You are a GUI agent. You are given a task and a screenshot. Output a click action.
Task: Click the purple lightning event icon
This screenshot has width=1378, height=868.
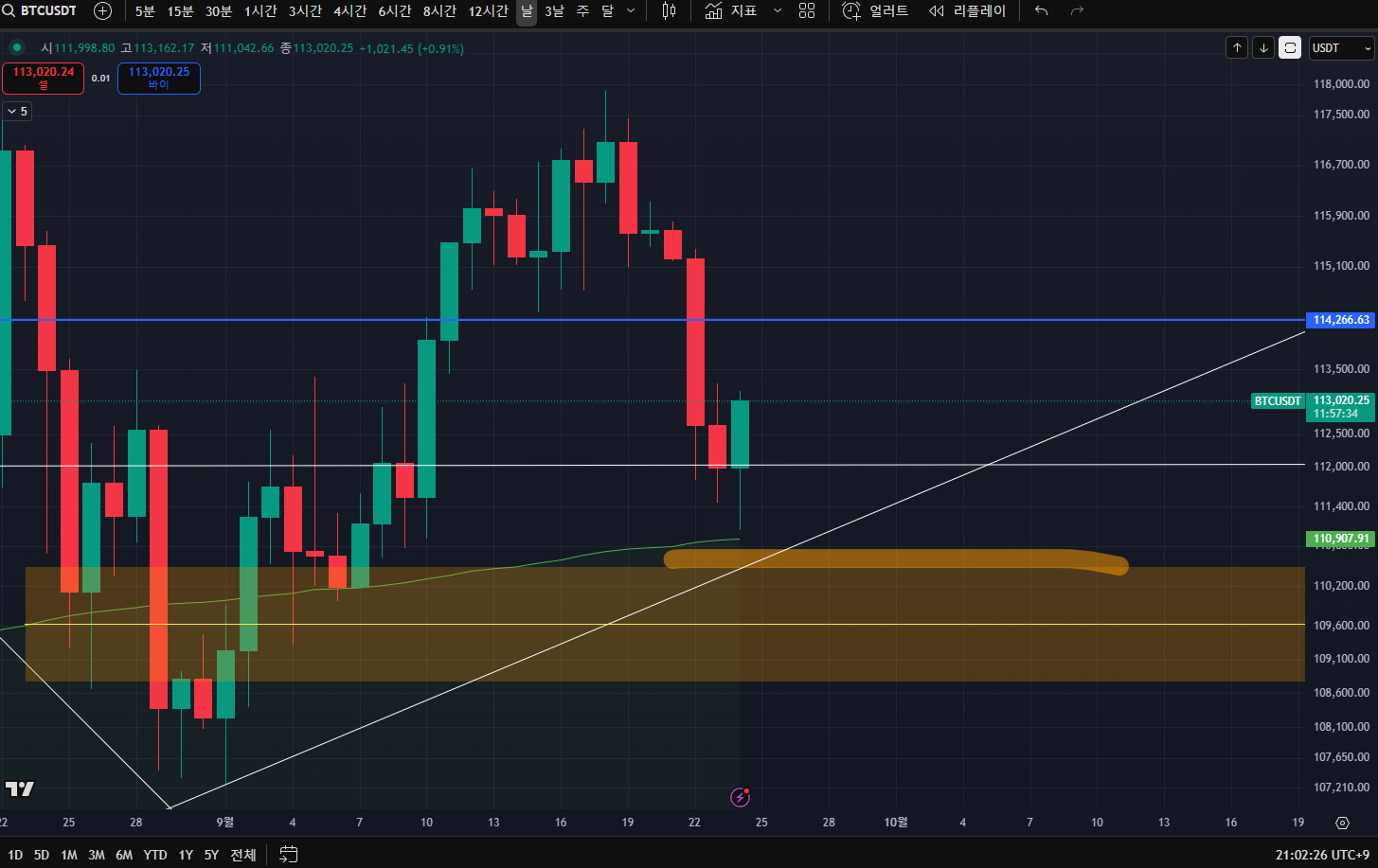coord(741,797)
